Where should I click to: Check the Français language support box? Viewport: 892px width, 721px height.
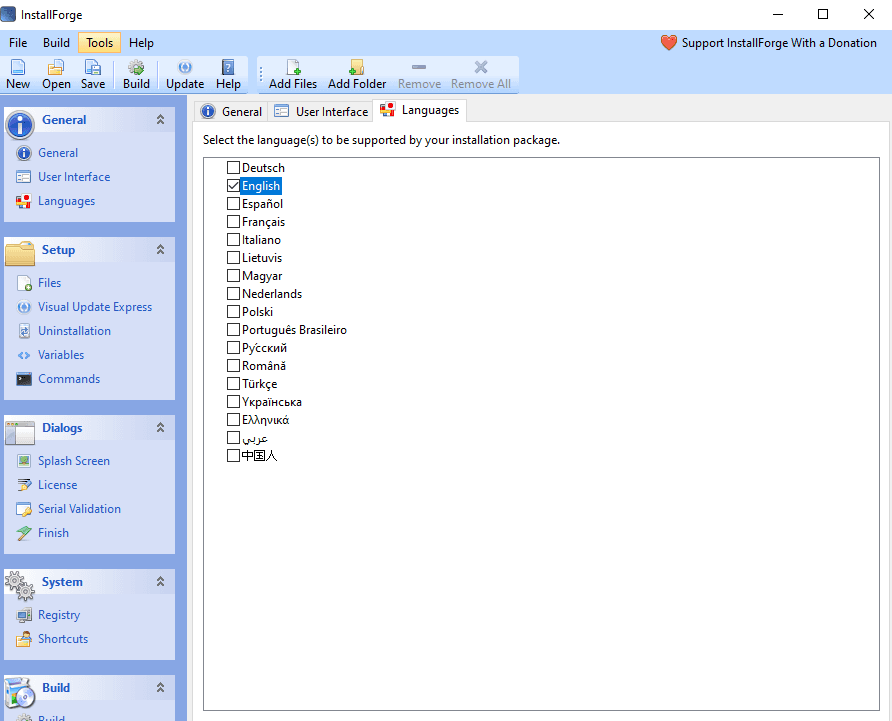232,221
